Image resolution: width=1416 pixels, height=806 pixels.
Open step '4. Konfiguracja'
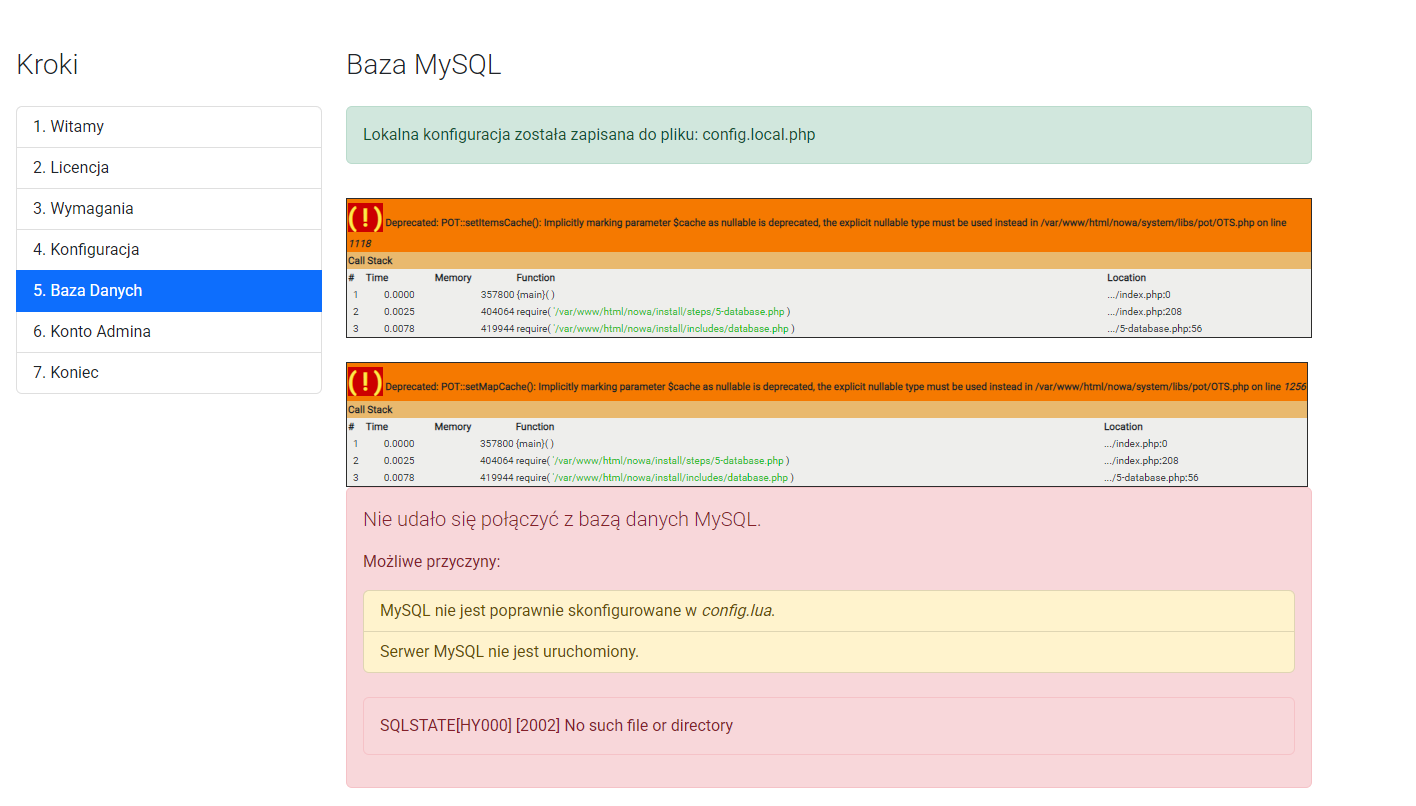(169, 250)
